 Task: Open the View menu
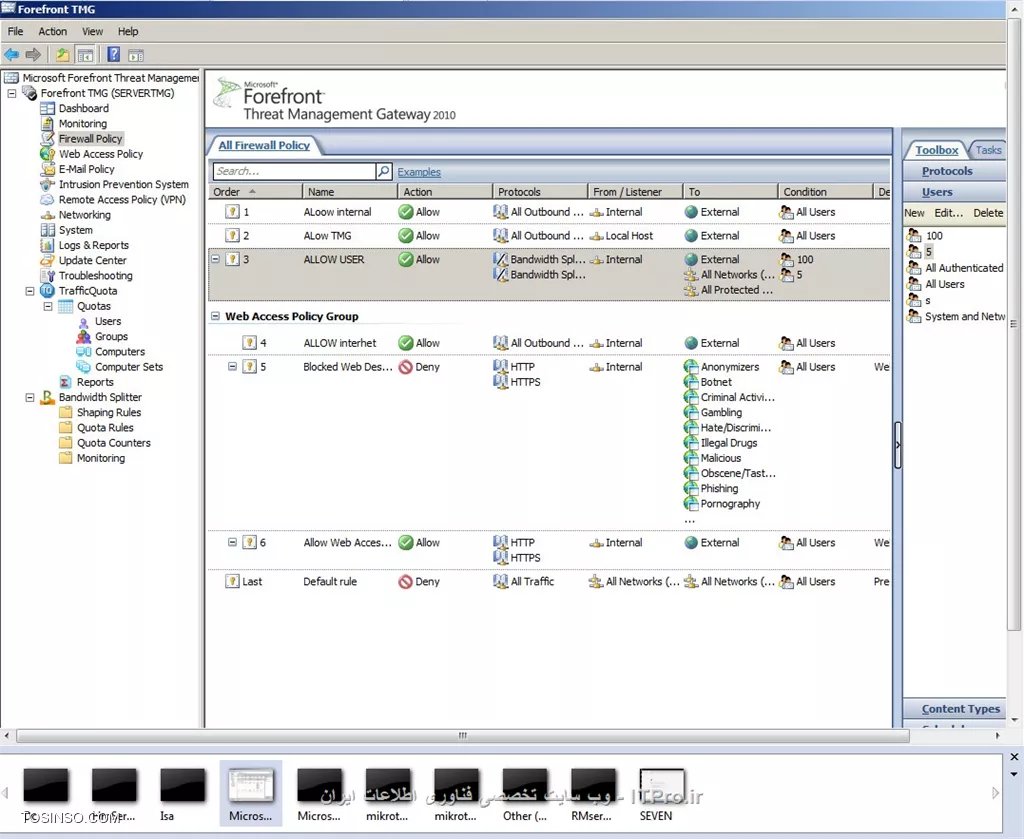(x=92, y=31)
